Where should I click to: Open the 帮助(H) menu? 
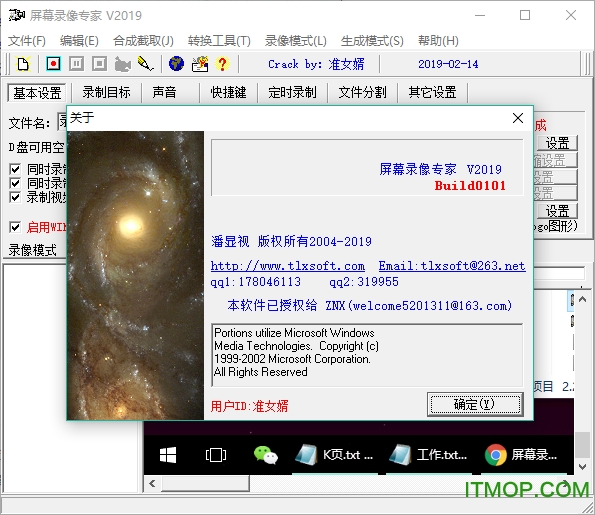coord(438,41)
